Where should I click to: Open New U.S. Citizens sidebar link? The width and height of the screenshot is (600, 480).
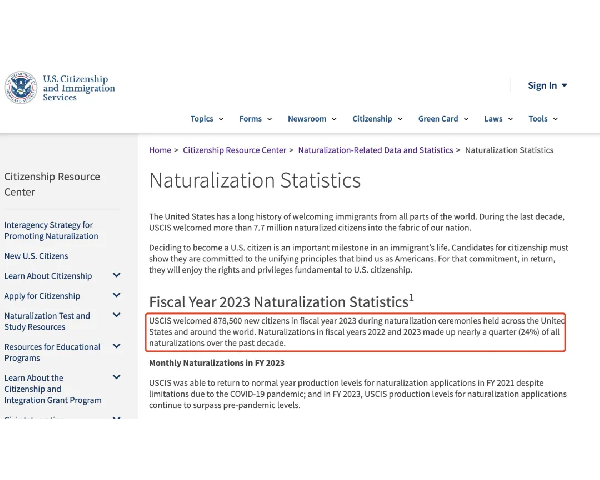[36, 256]
